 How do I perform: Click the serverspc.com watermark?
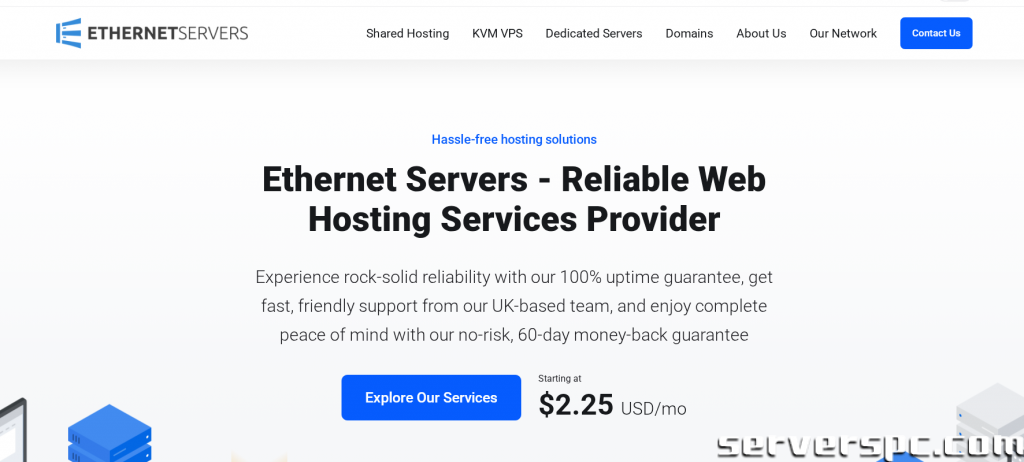coord(870,446)
